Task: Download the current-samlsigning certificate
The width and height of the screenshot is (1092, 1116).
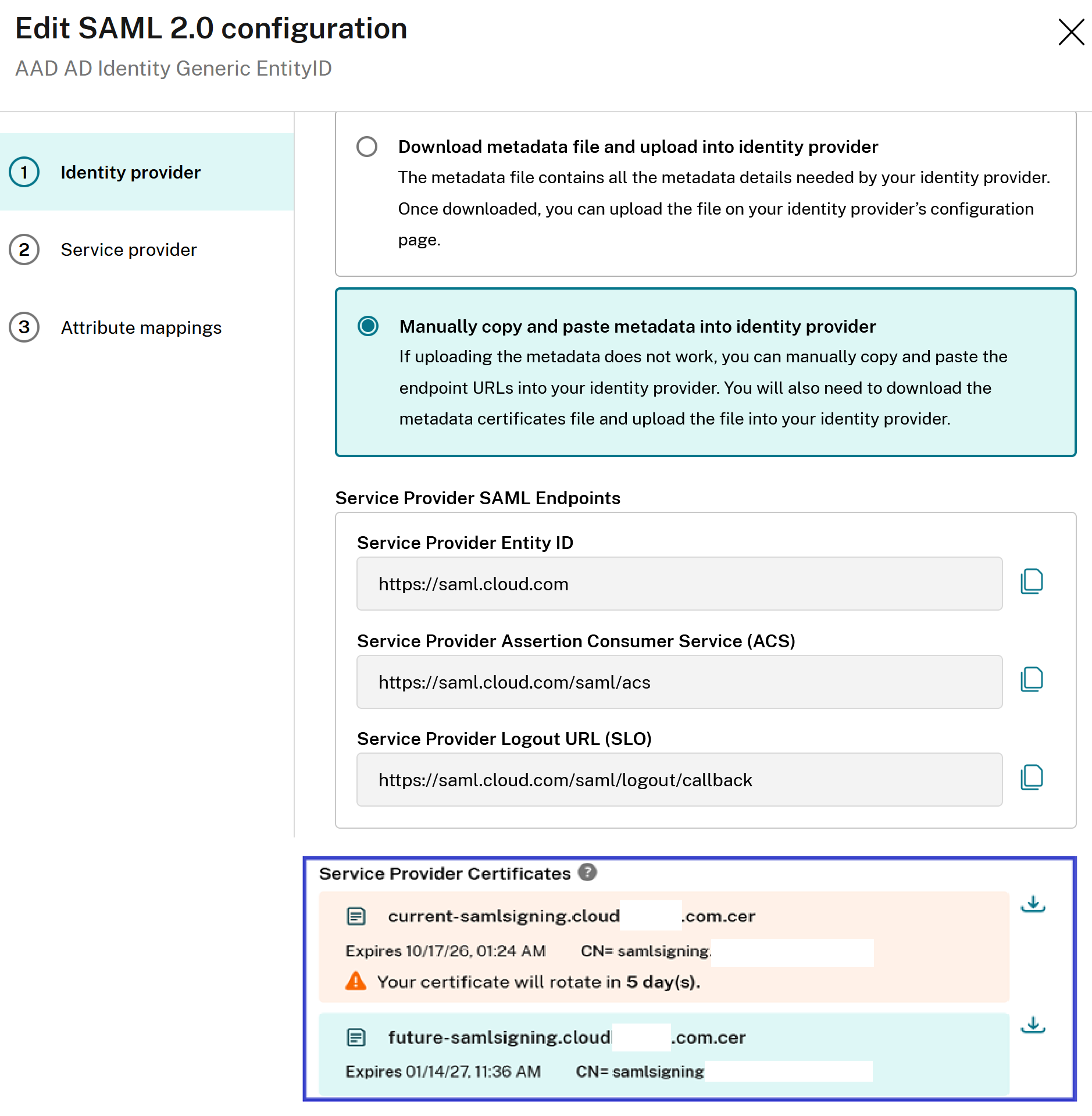Action: [1033, 904]
